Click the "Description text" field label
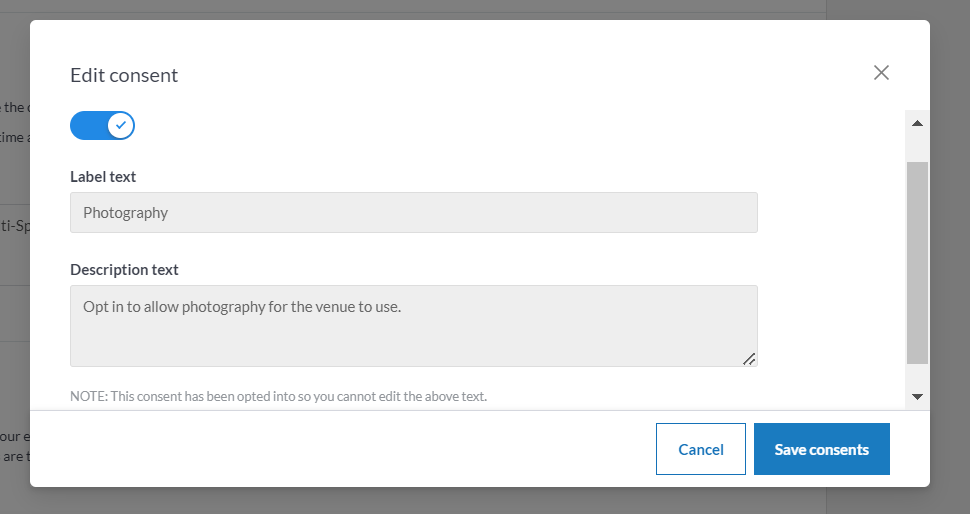The height and width of the screenshot is (514, 970). [124, 270]
